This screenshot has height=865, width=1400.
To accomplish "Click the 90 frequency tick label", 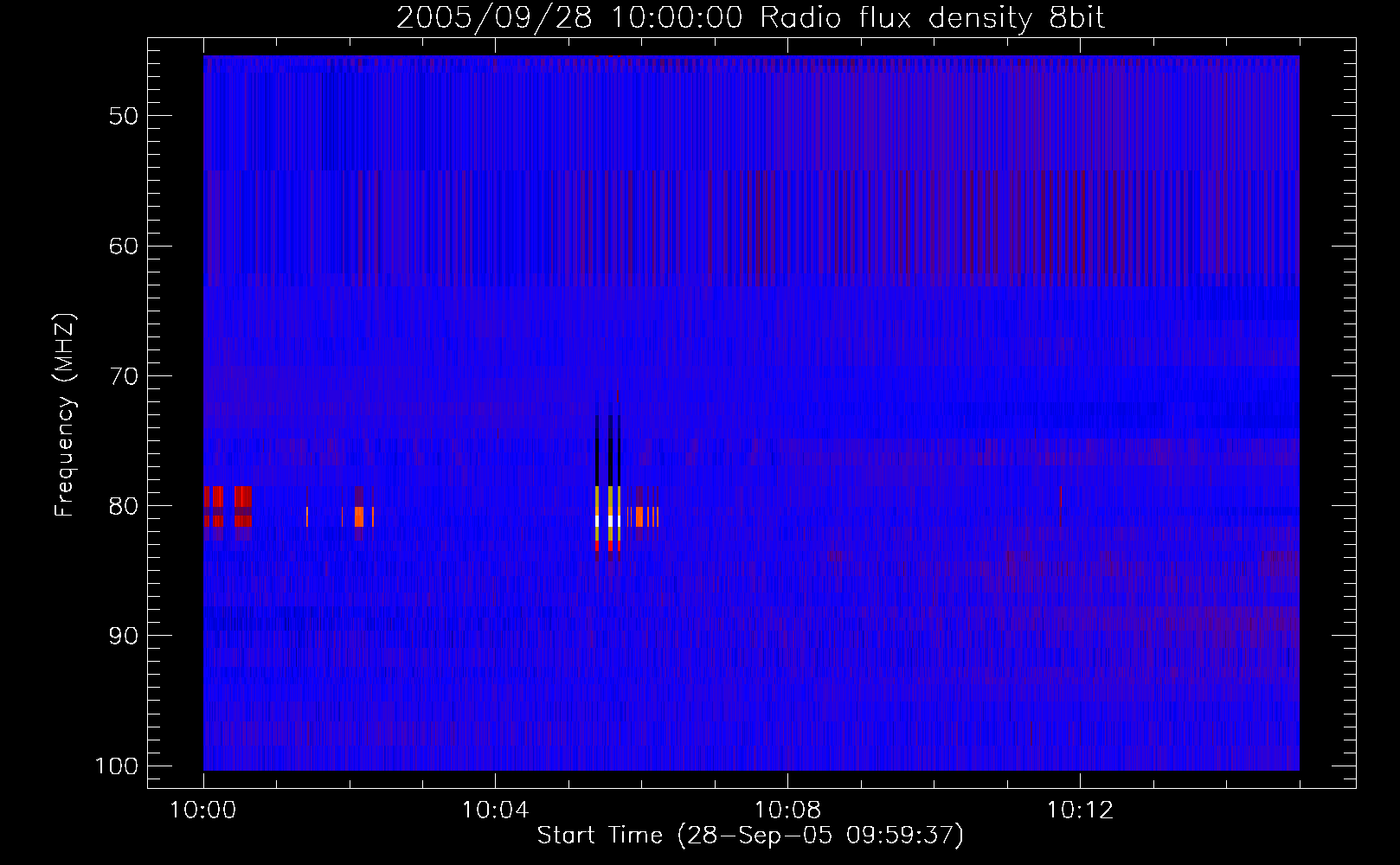I will pyautogui.click(x=124, y=636).
